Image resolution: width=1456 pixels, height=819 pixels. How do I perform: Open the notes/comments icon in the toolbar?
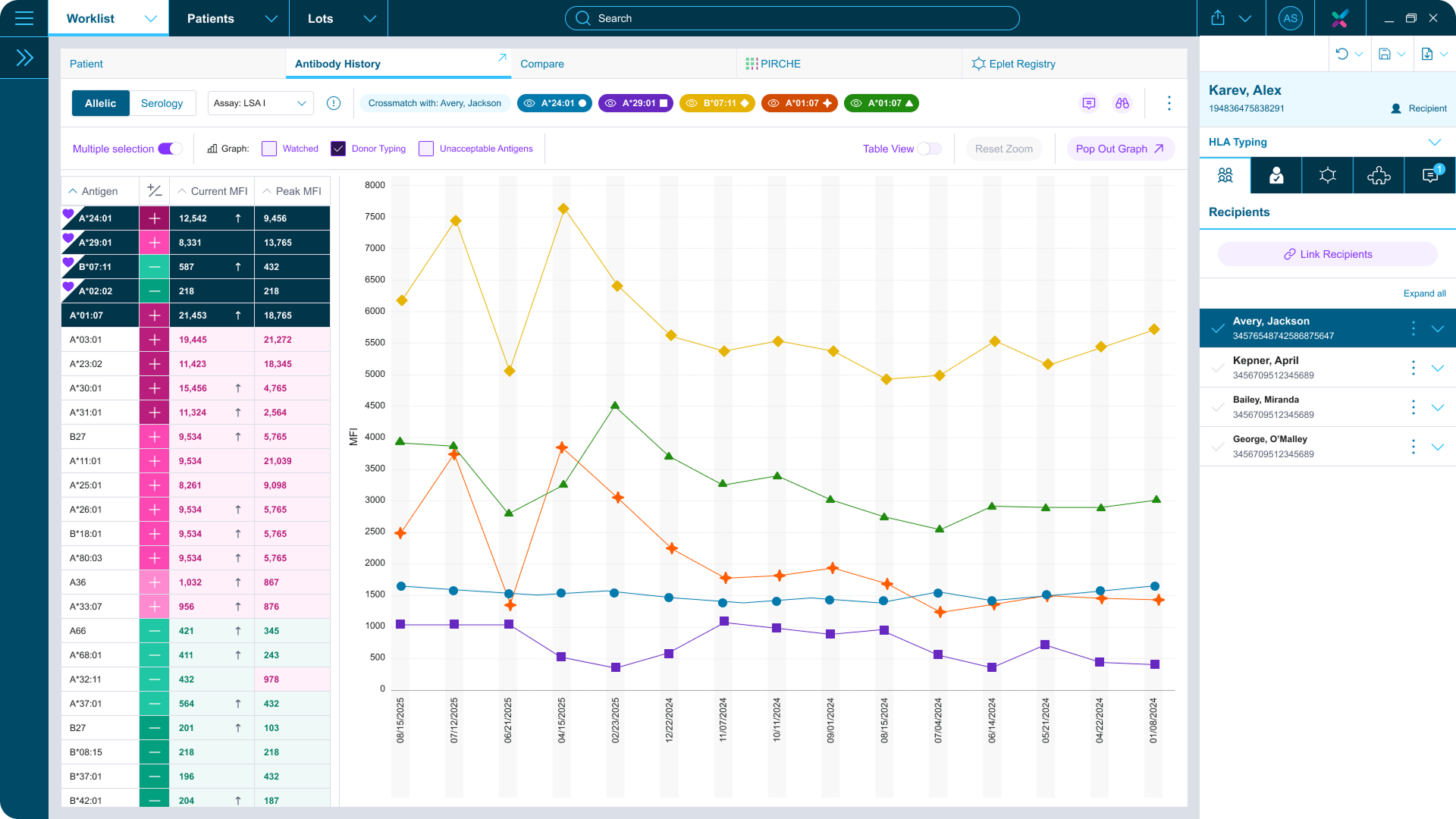[1089, 103]
